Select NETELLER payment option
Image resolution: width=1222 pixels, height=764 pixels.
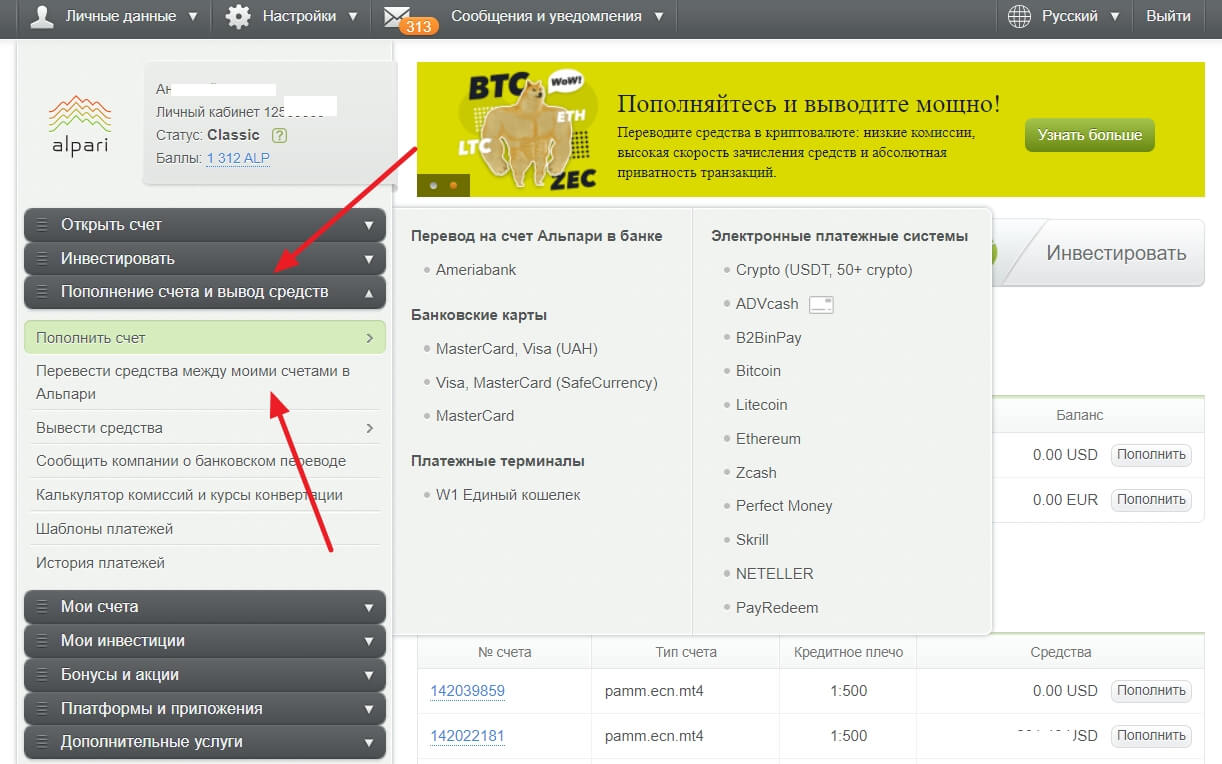(775, 574)
